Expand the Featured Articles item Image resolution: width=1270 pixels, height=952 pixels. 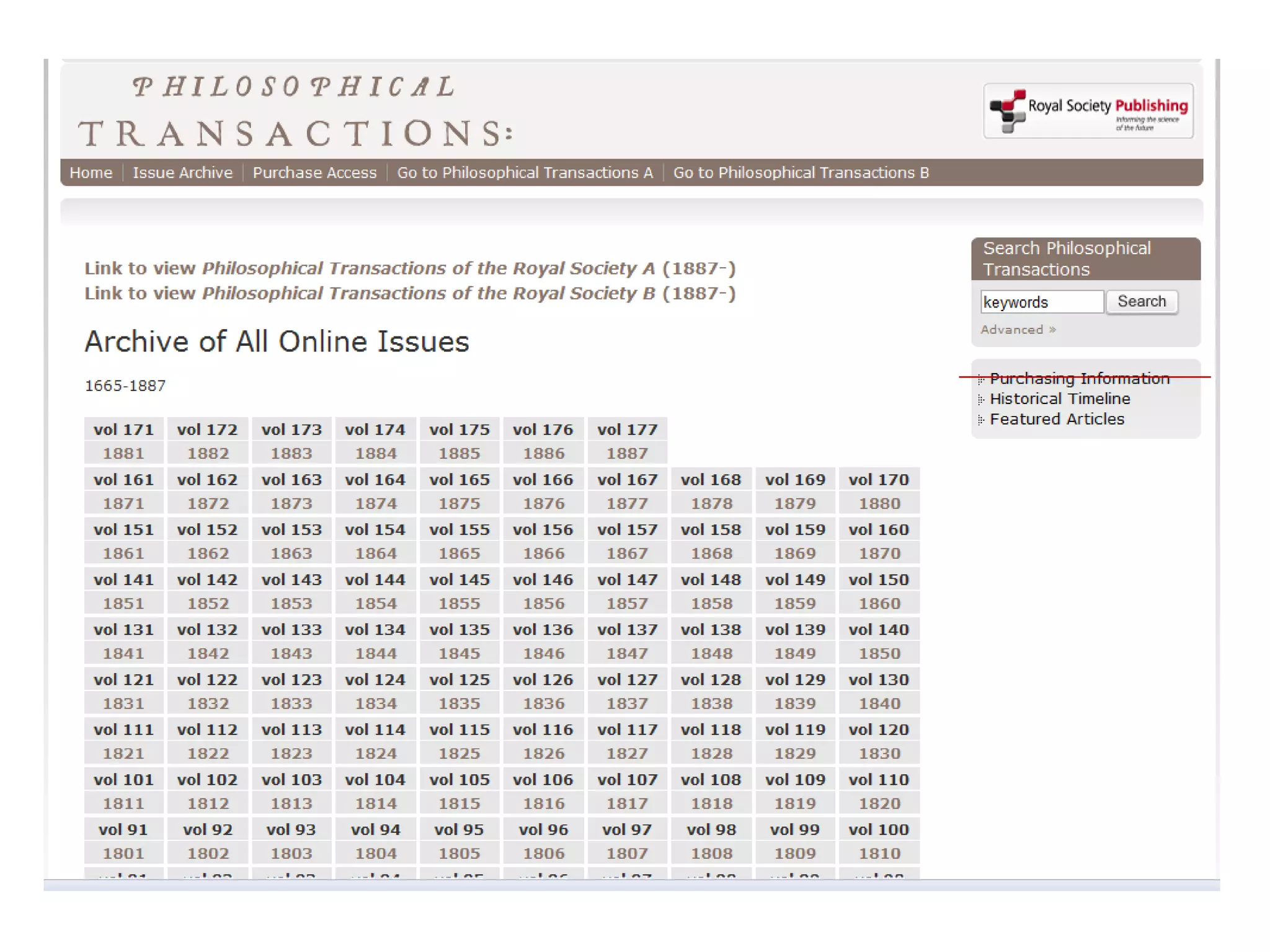pos(1056,420)
